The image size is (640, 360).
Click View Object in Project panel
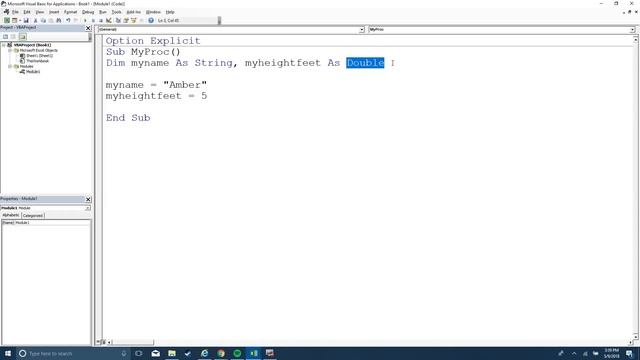click(13, 37)
